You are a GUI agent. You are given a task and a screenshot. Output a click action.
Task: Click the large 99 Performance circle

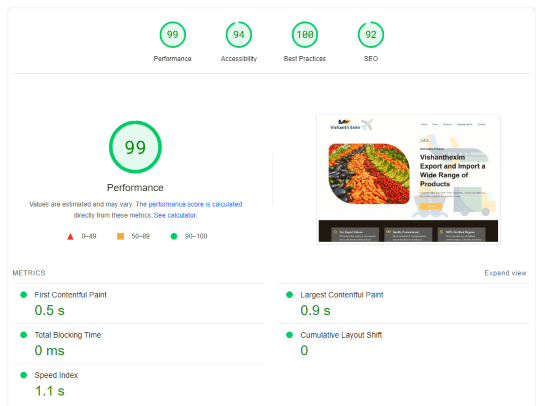coord(135,147)
